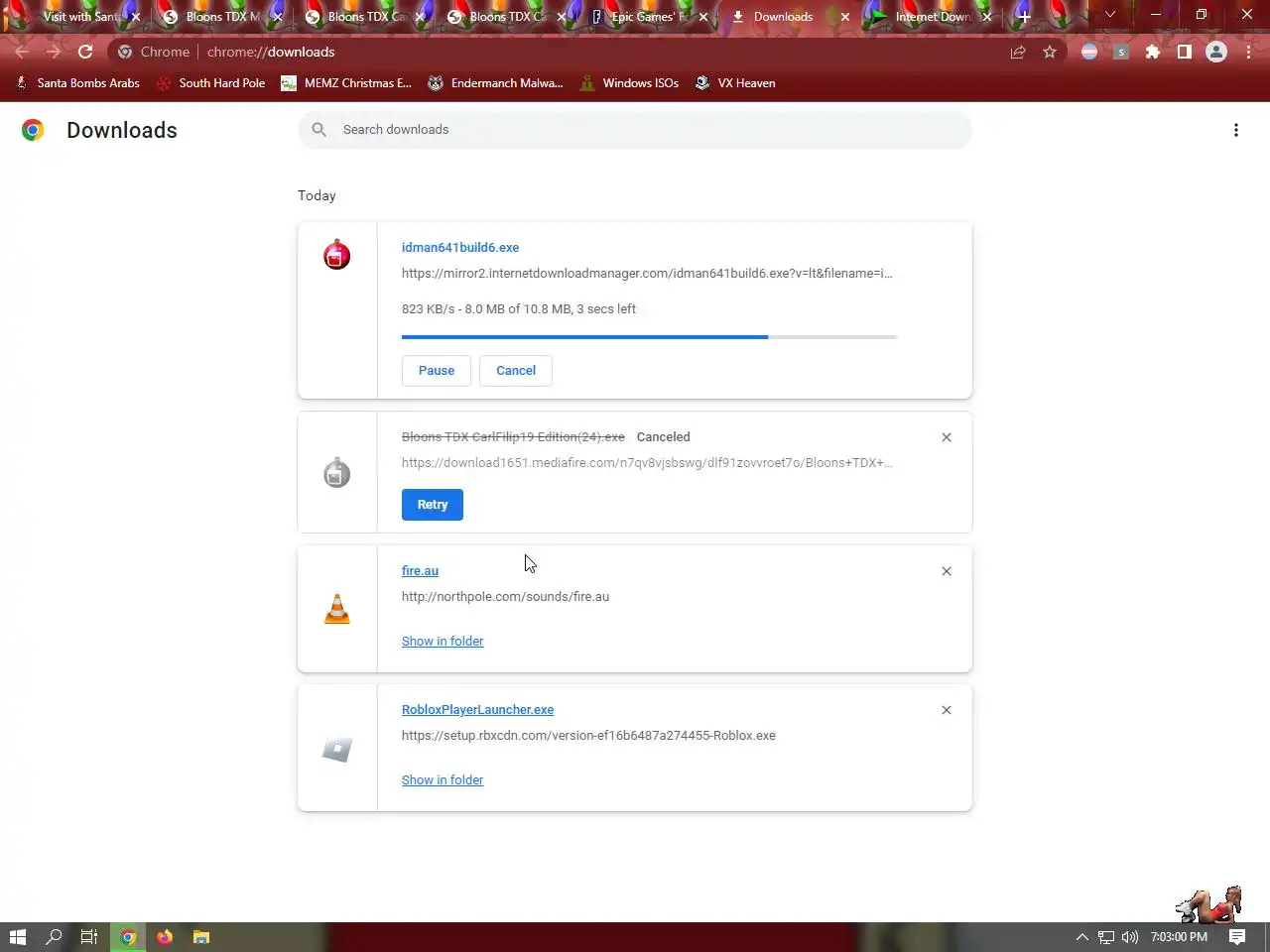
Task: Remove RobloxPlayerLauncher.exe from the list
Action: pos(947,710)
